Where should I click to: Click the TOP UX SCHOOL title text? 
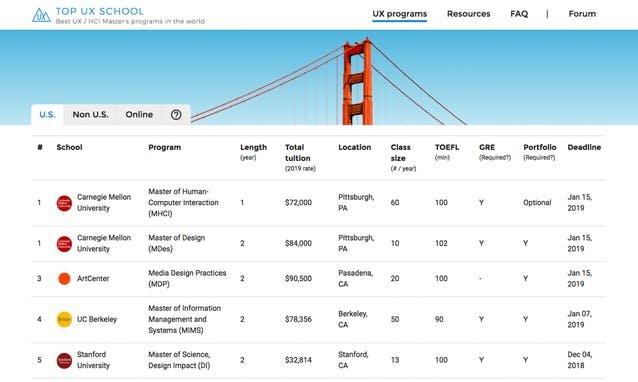[100, 11]
